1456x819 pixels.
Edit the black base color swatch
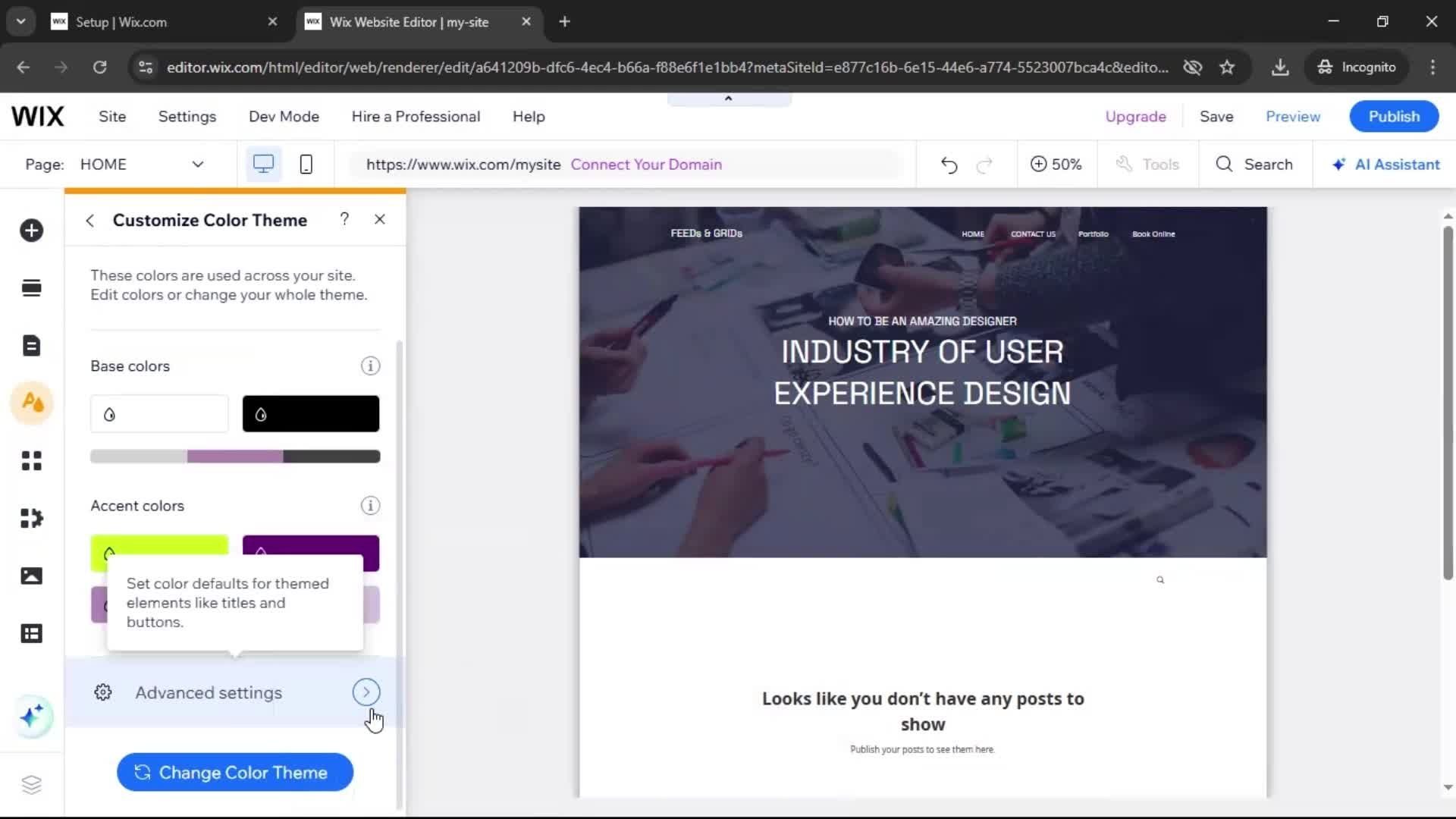coord(311,414)
